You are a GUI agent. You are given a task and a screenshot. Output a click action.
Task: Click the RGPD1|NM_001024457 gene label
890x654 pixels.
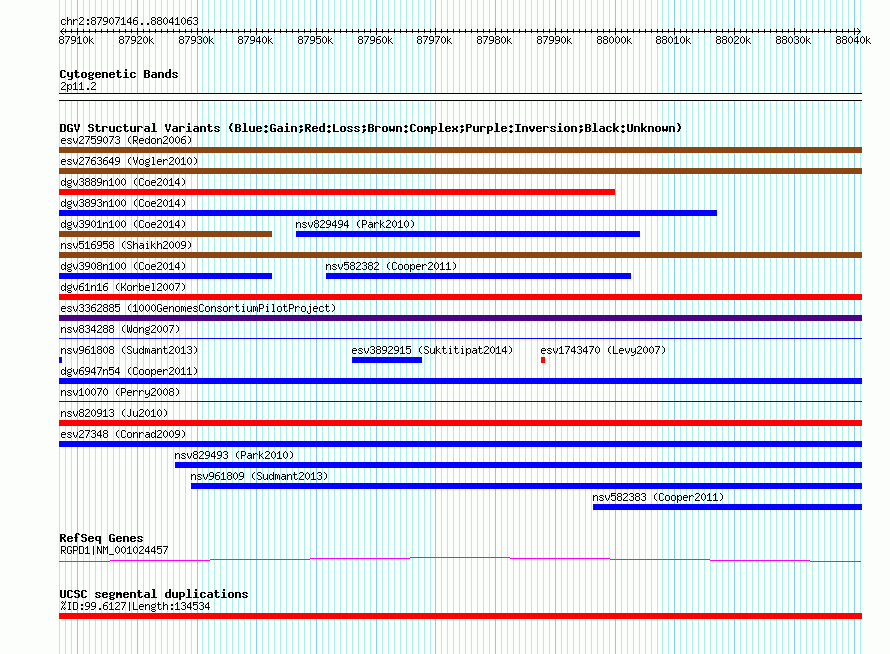[x=114, y=550]
